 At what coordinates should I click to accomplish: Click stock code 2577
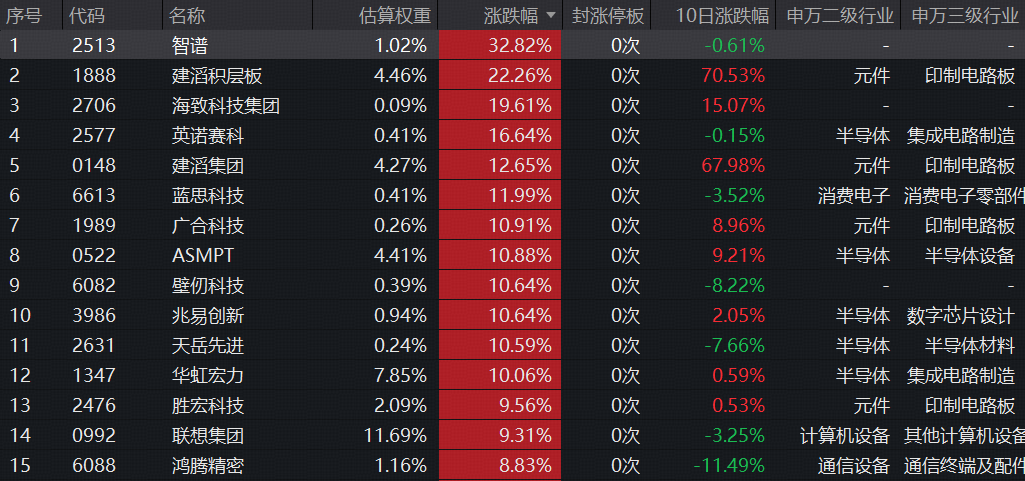(94, 135)
